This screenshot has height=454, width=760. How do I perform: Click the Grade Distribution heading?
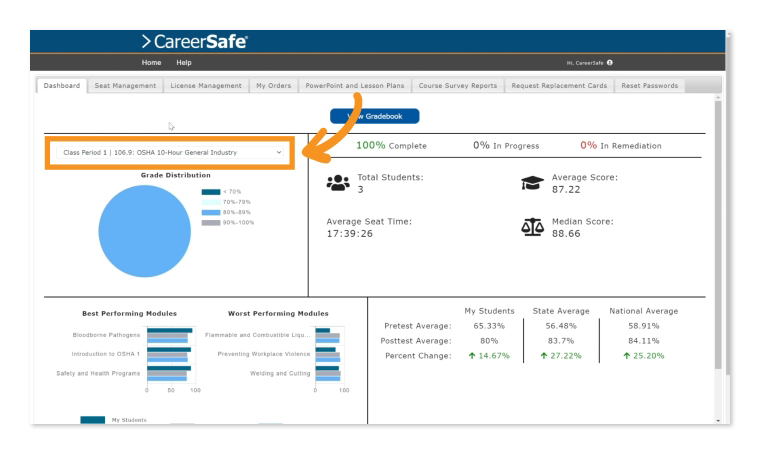(x=175, y=175)
